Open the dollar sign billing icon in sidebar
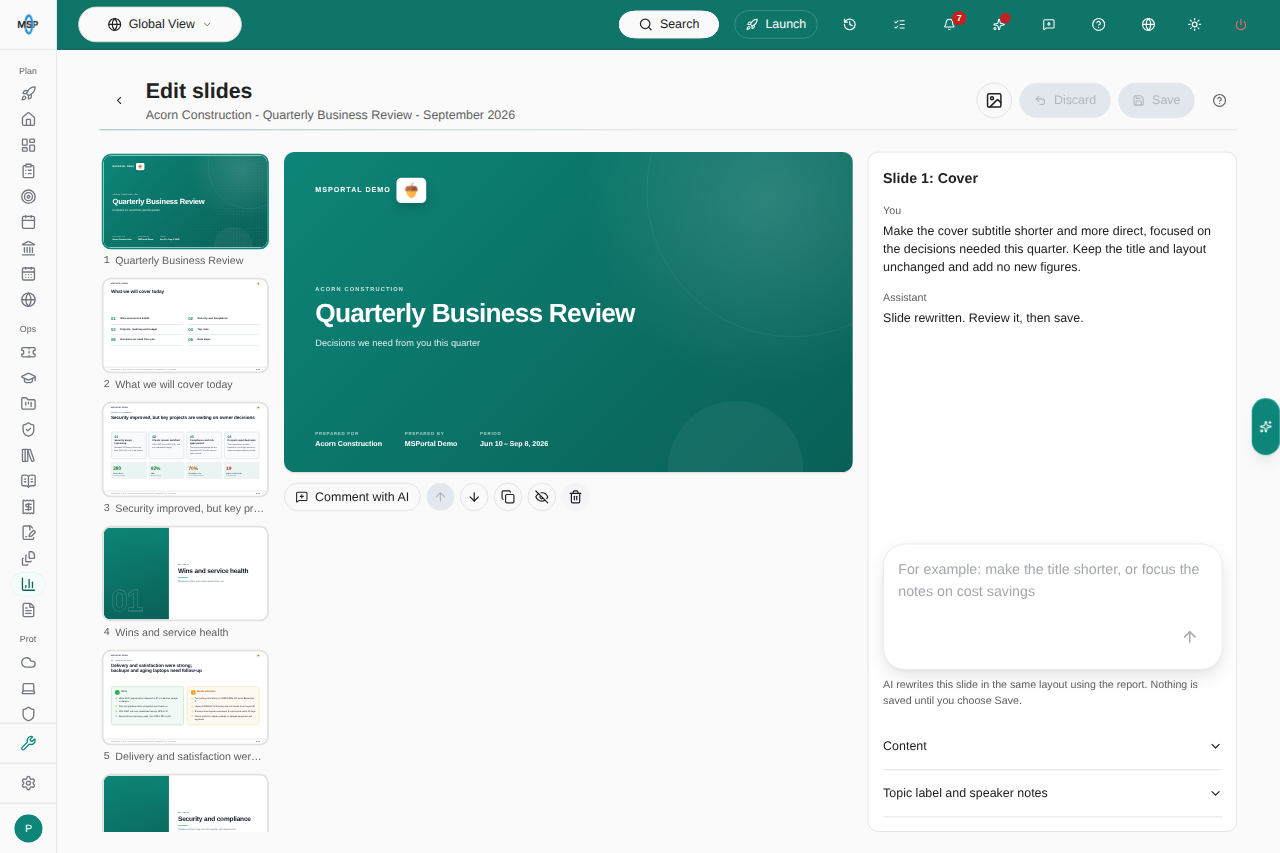This screenshot has width=1280, height=853. pyautogui.click(x=28, y=506)
